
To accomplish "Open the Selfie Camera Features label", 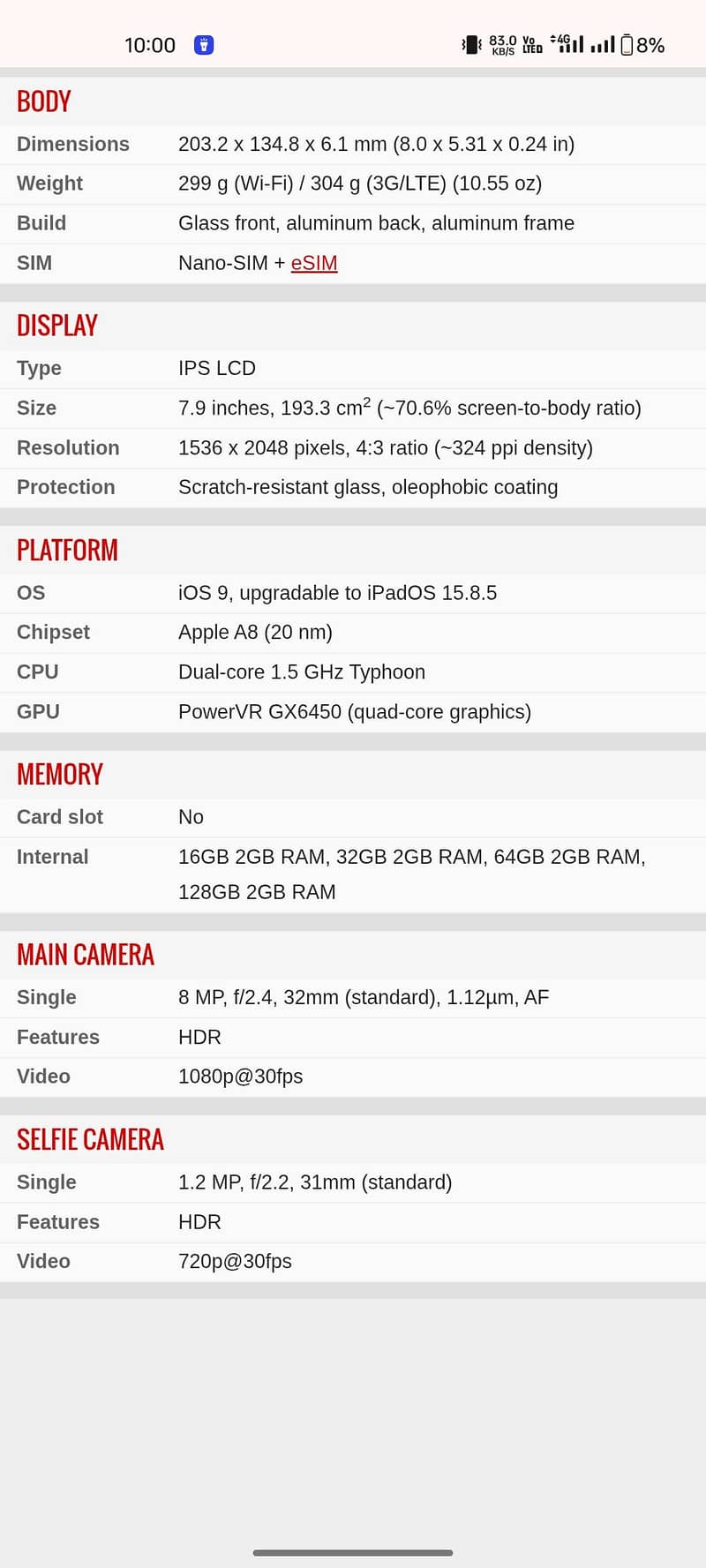I will 58,1222.
